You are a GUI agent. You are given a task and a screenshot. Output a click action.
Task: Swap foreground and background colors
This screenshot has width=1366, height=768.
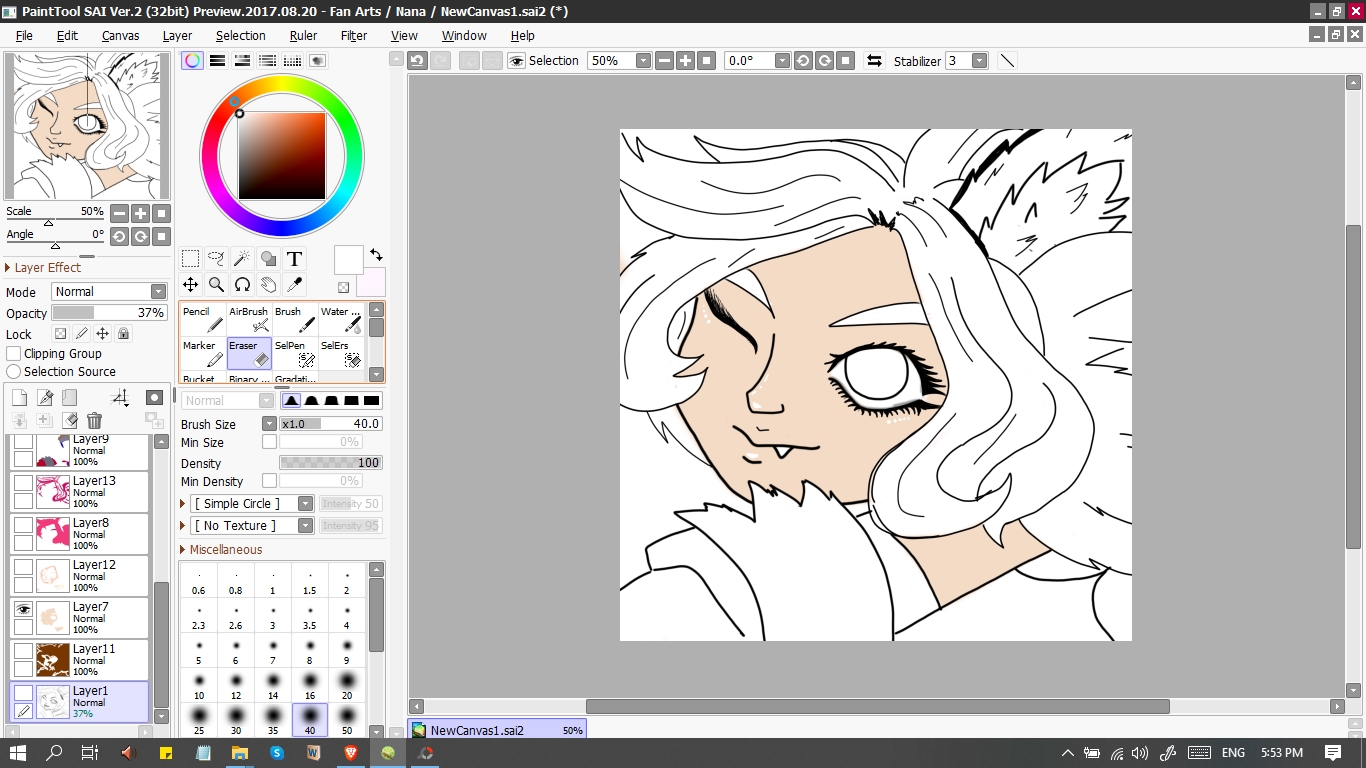click(x=376, y=255)
